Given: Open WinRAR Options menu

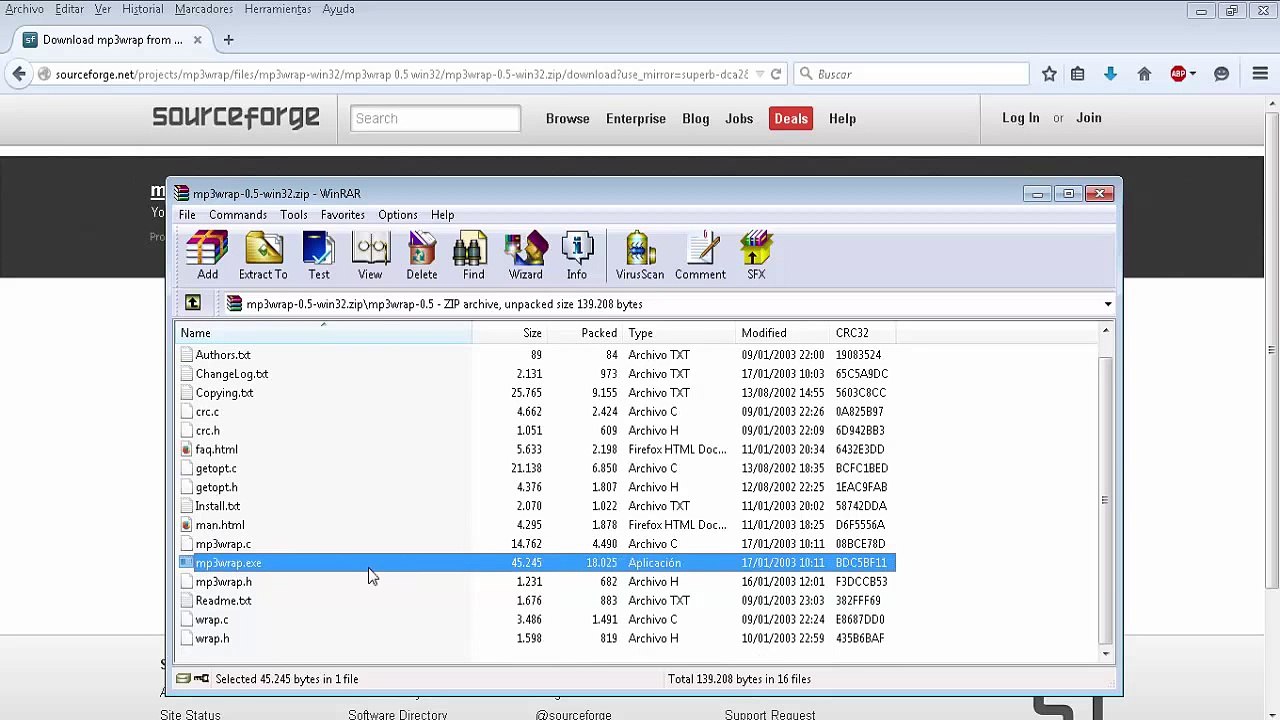Looking at the screenshot, I should [398, 215].
